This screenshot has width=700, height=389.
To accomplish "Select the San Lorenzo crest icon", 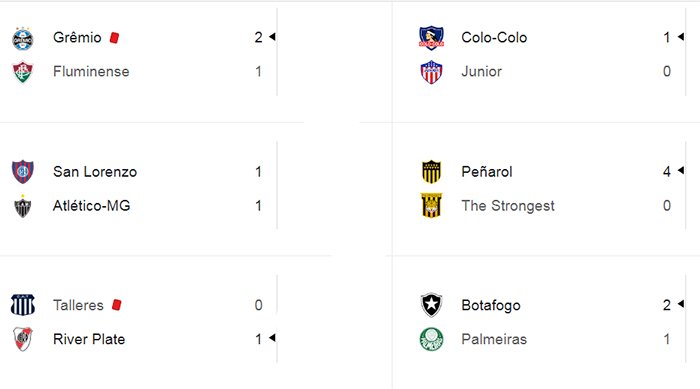I will [x=23, y=172].
